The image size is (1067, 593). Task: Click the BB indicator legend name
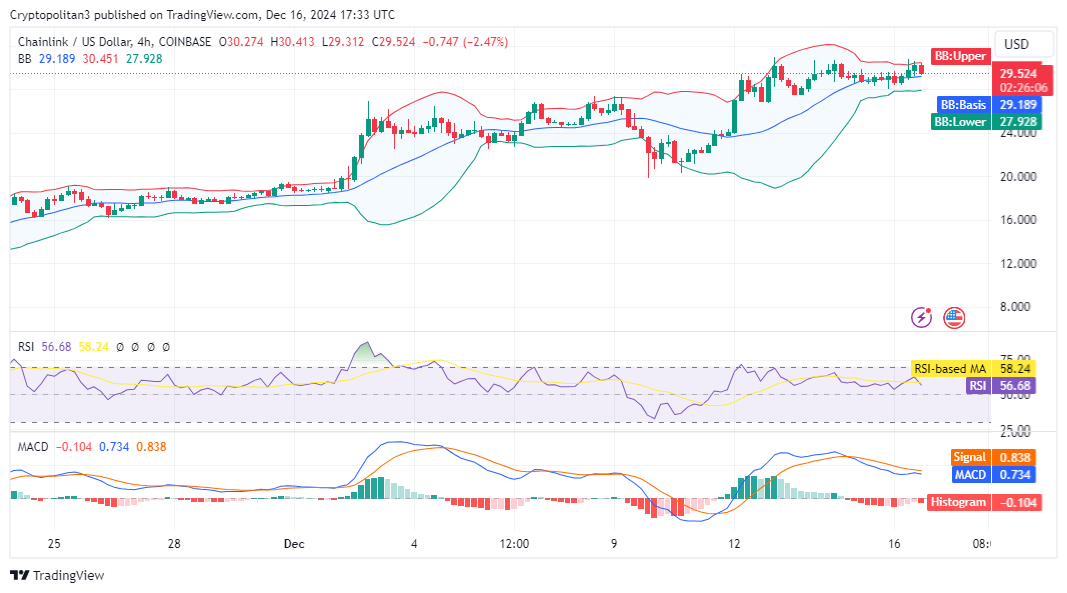[x=24, y=59]
